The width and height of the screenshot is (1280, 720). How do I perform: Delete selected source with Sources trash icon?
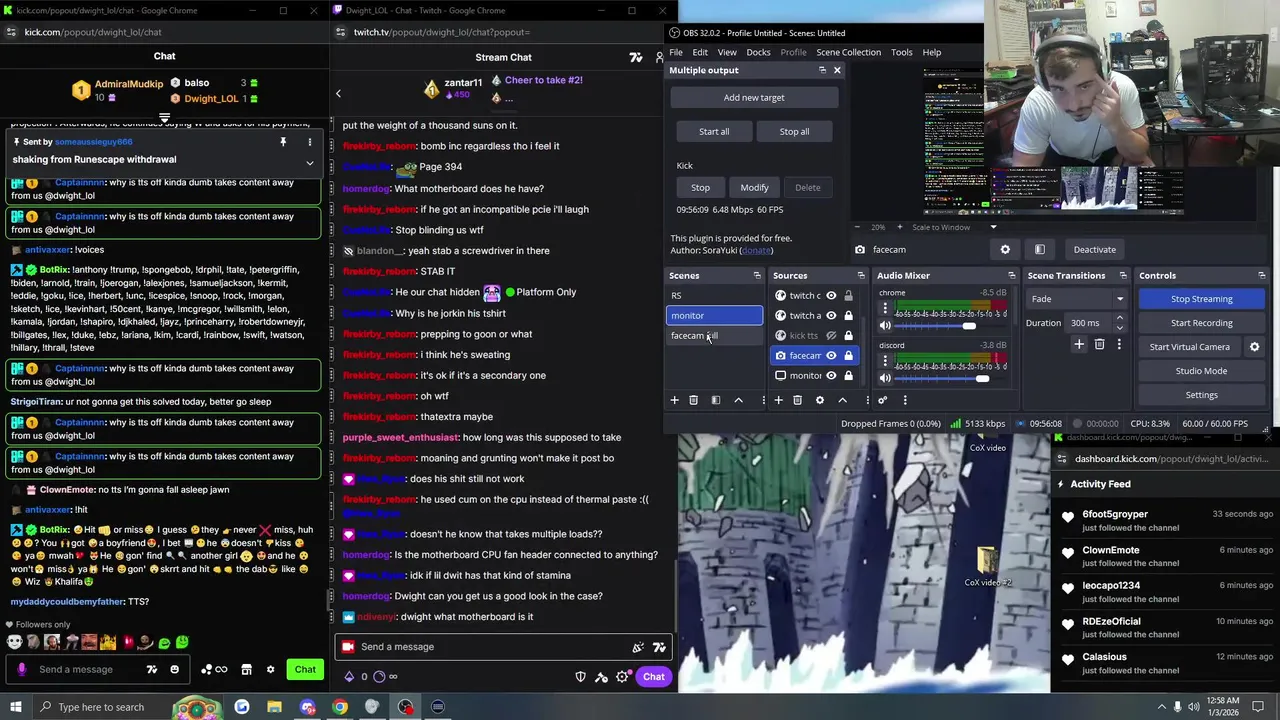click(797, 400)
